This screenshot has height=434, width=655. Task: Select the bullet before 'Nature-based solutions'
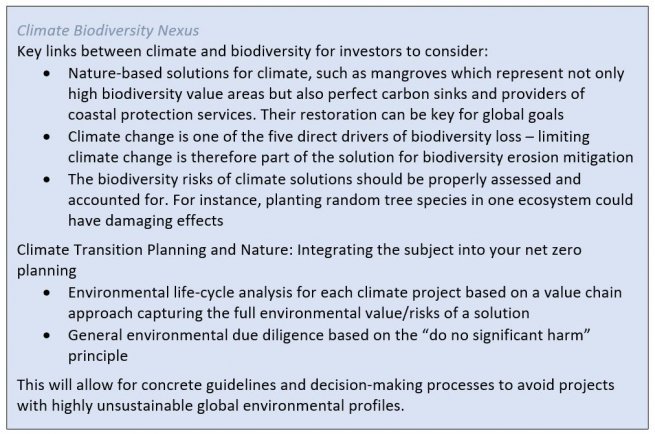click(x=47, y=74)
